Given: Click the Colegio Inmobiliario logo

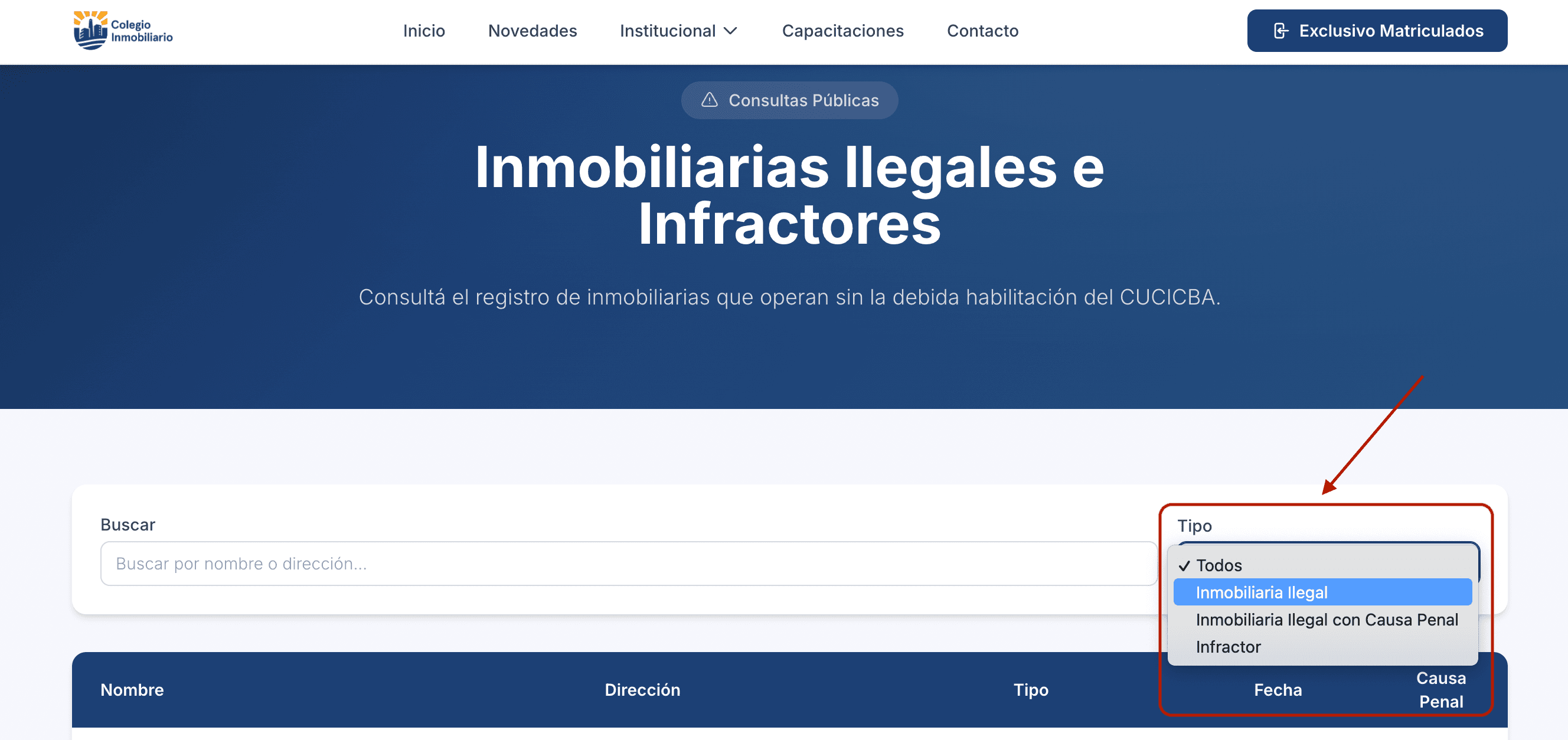Looking at the screenshot, I should (x=123, y=31).
